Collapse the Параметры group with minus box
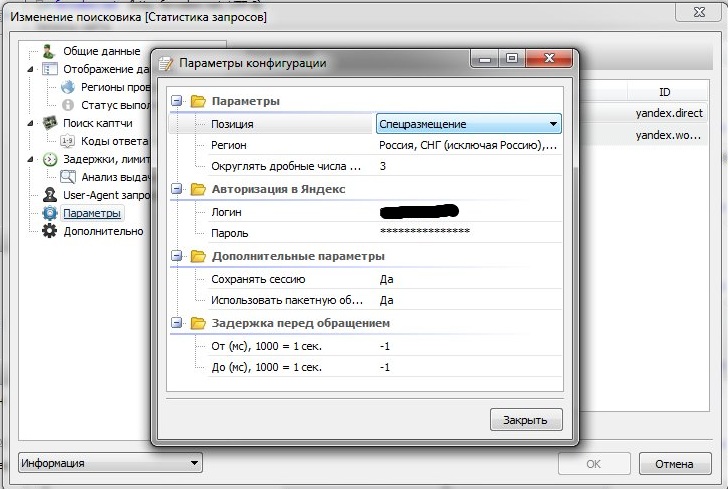Screen dimensions: 728x489 177,101
